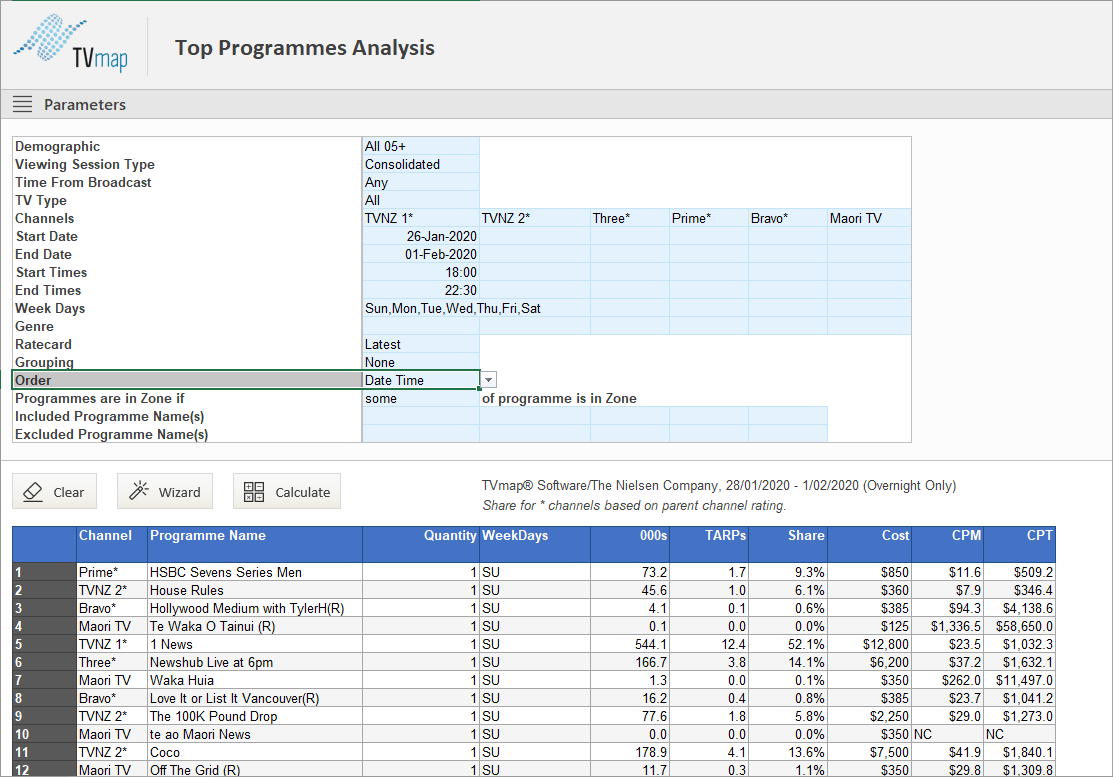Click the Time From Broadcast Any value

coord(421,182)
